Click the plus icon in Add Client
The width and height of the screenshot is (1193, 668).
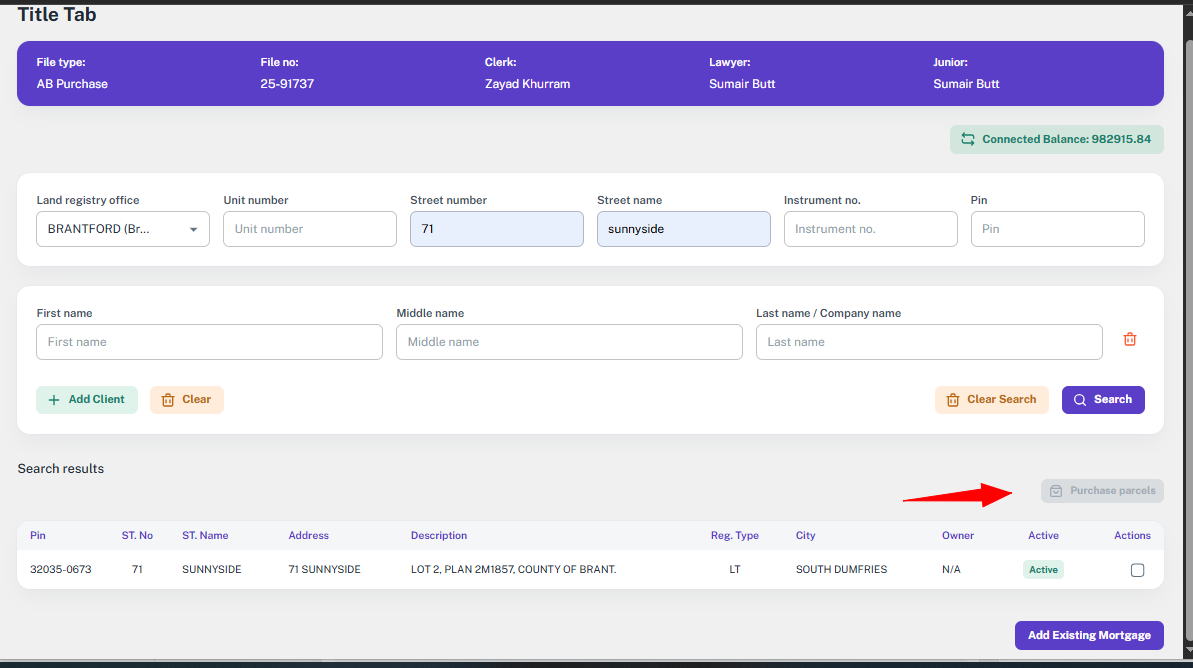[x=54, y=400]
